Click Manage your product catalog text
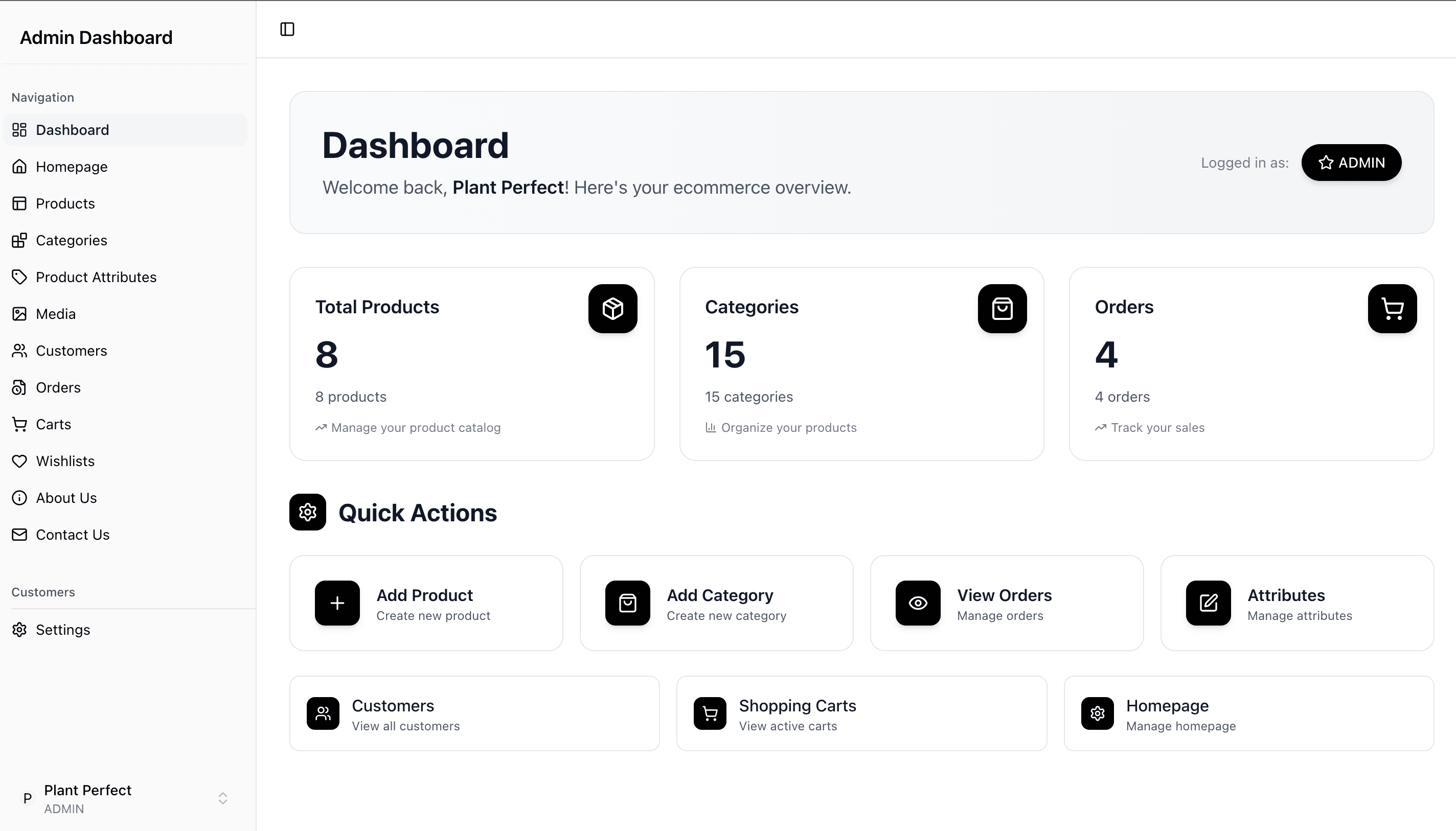This screenshot has height=831, width=1456. click(x=416, y=427)
